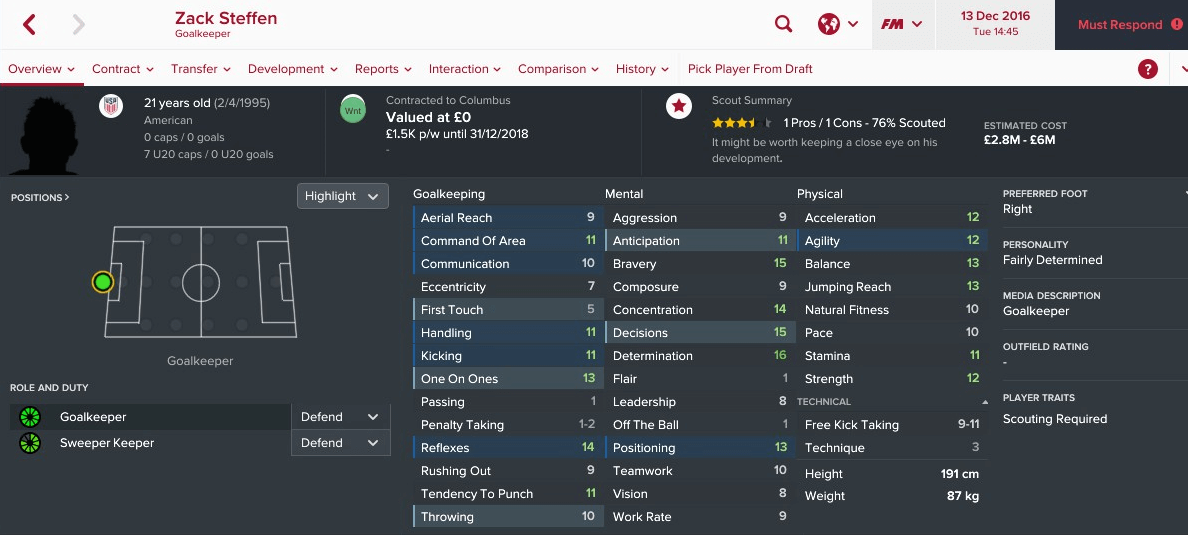Expand the FM menu dropdown

[x=903, y=24]
